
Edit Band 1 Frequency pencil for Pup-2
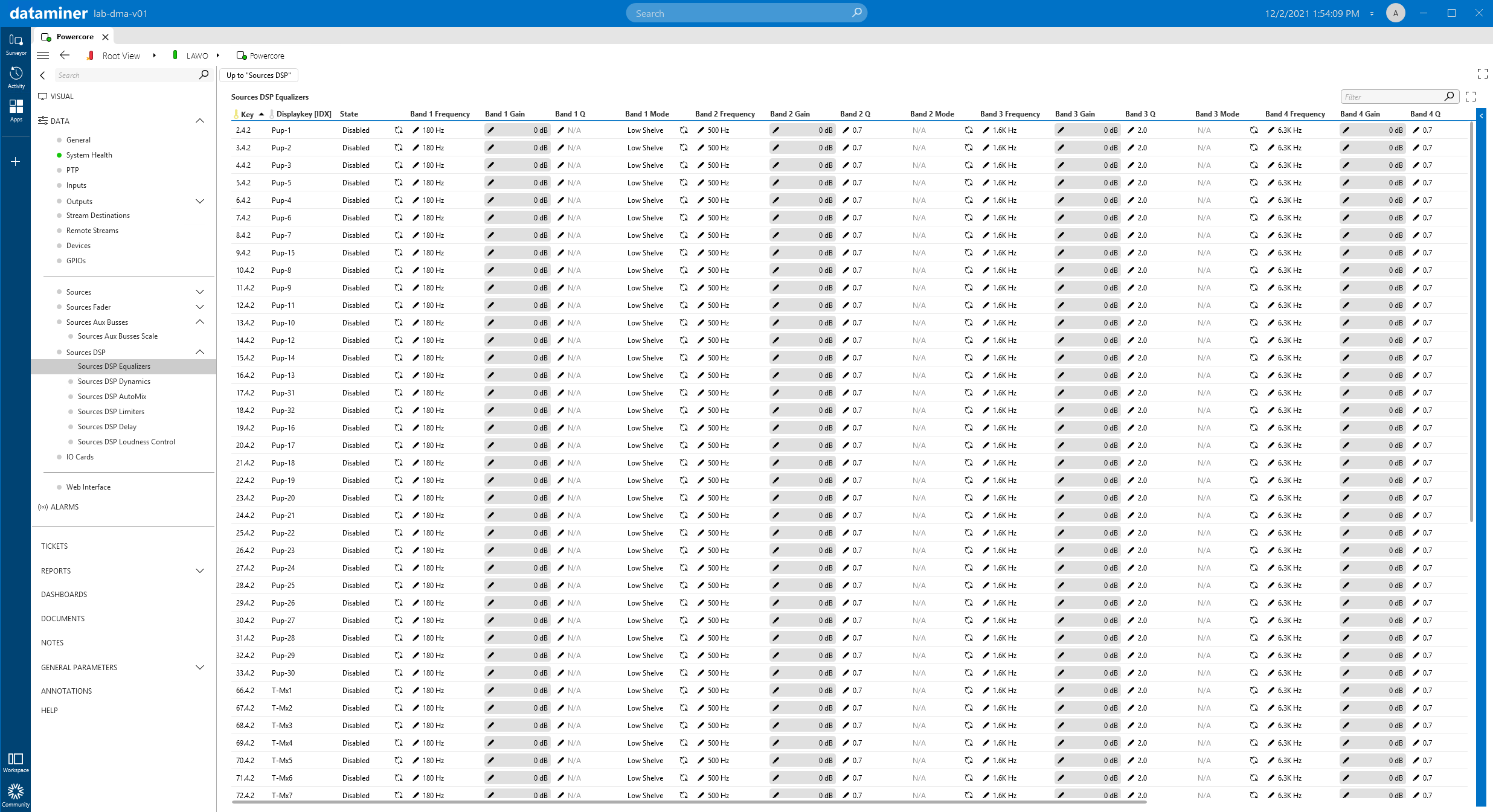tap(416, 148)
